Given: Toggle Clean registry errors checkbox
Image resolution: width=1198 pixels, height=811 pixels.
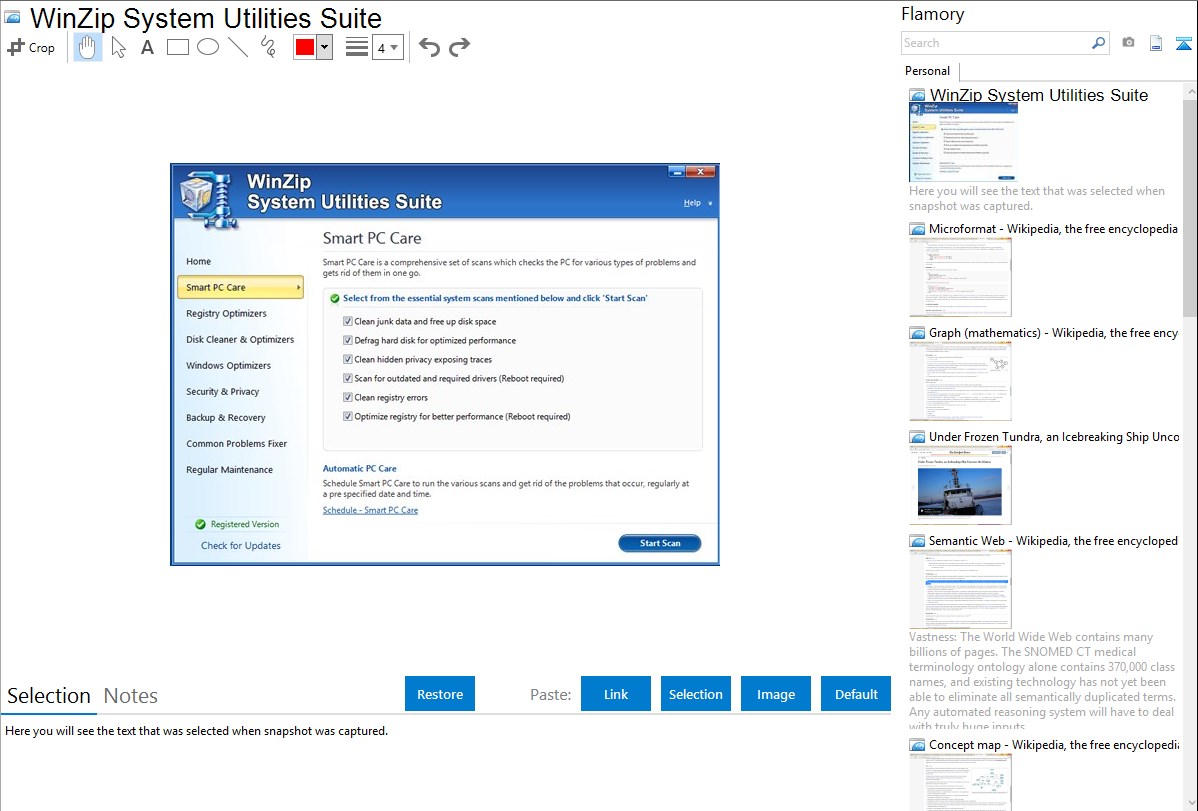Looking at the screenshot, I should 348,397.
